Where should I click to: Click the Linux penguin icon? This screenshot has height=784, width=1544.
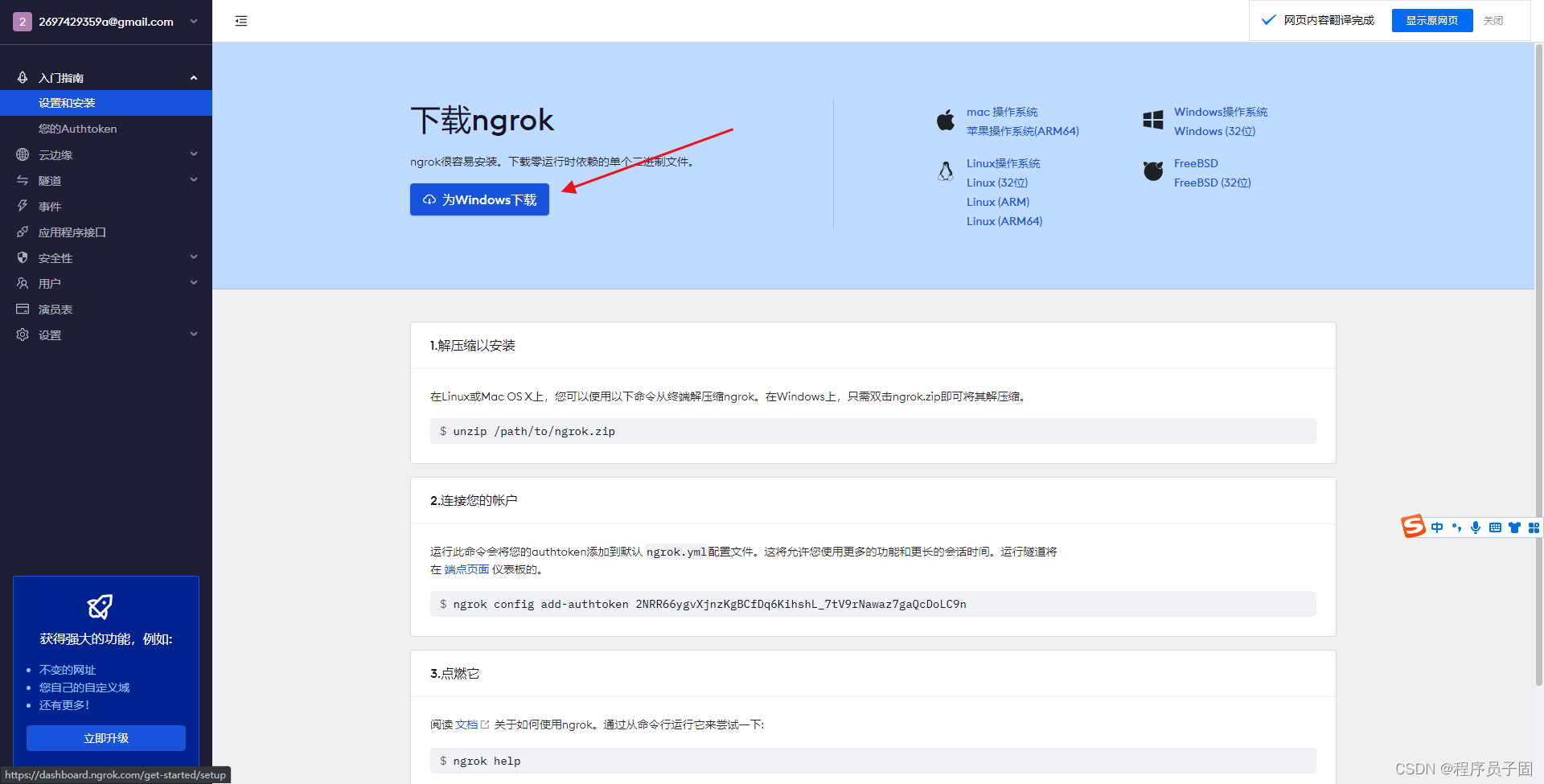point(946,170)
